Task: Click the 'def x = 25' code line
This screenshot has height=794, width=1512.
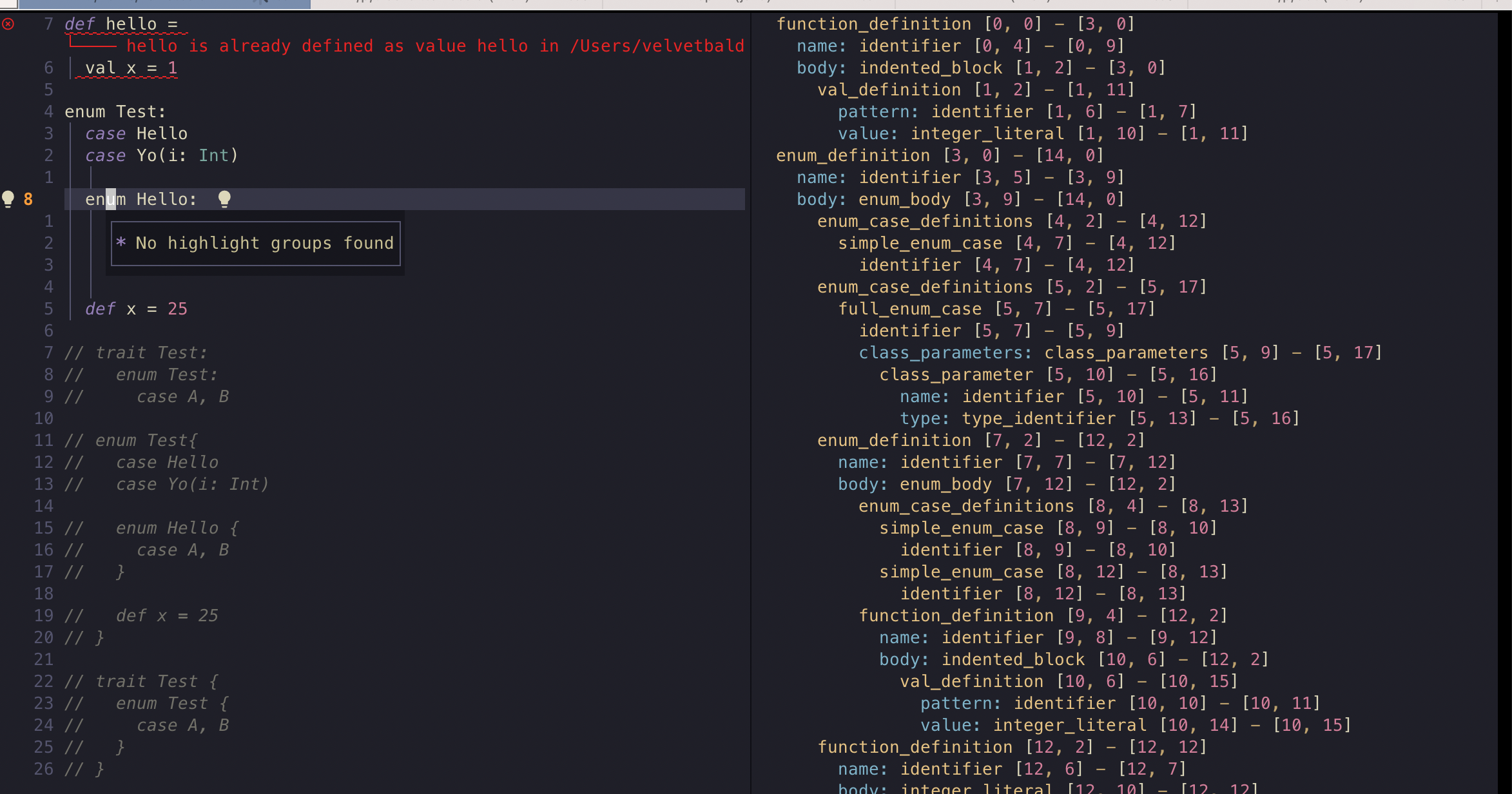Action: [x=136, y=309]
